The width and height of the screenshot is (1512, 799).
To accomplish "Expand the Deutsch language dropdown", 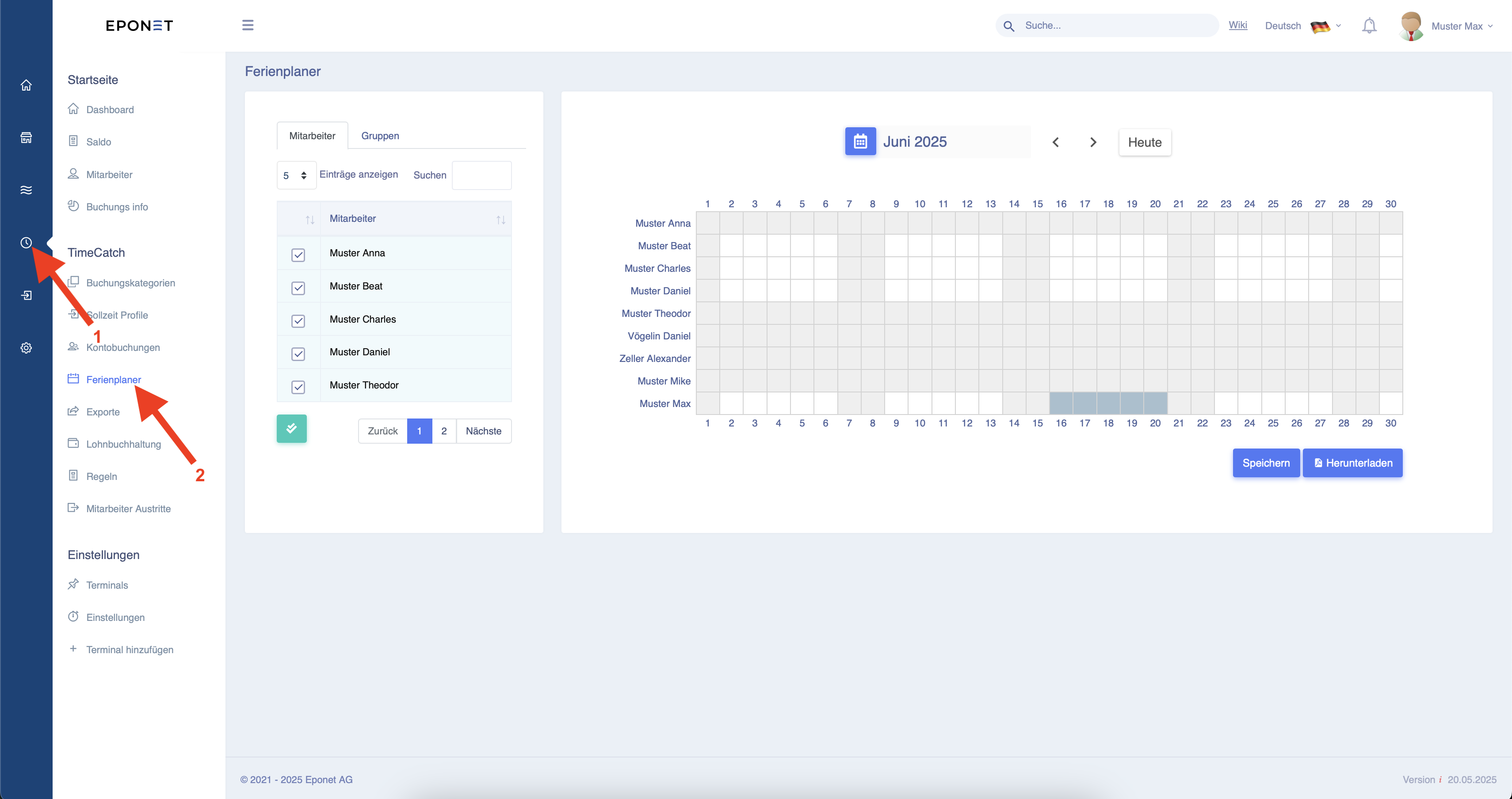I will (x=1302, y=26).
